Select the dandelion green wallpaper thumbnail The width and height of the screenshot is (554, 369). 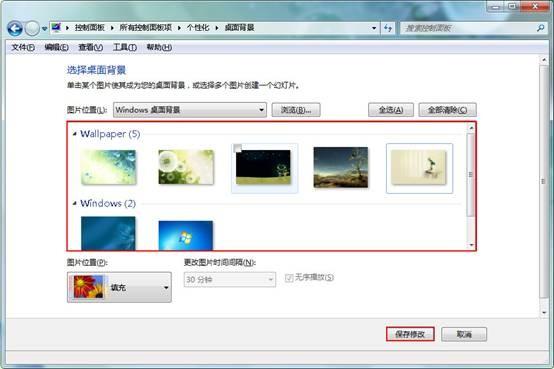(x=186, y=167)
